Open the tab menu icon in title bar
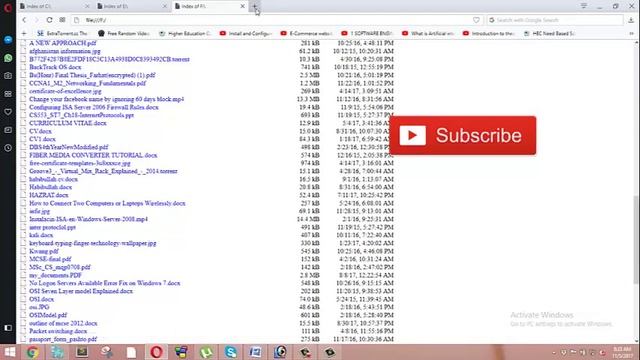The image size is (640, 360). coord(584,6)
